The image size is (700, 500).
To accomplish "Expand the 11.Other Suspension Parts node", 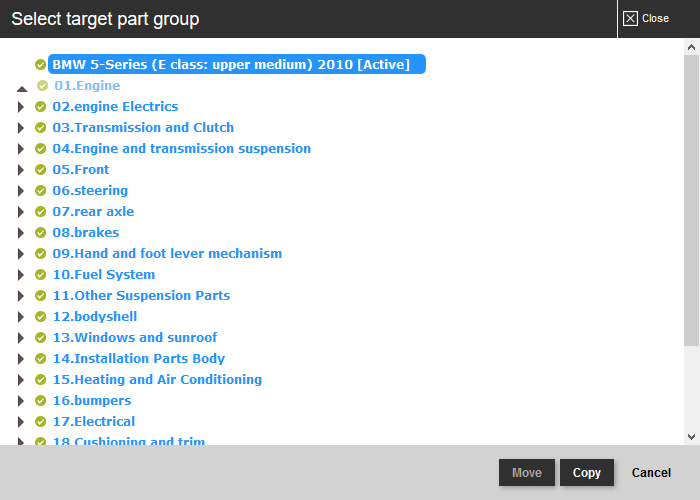I will tap(21, 296).
